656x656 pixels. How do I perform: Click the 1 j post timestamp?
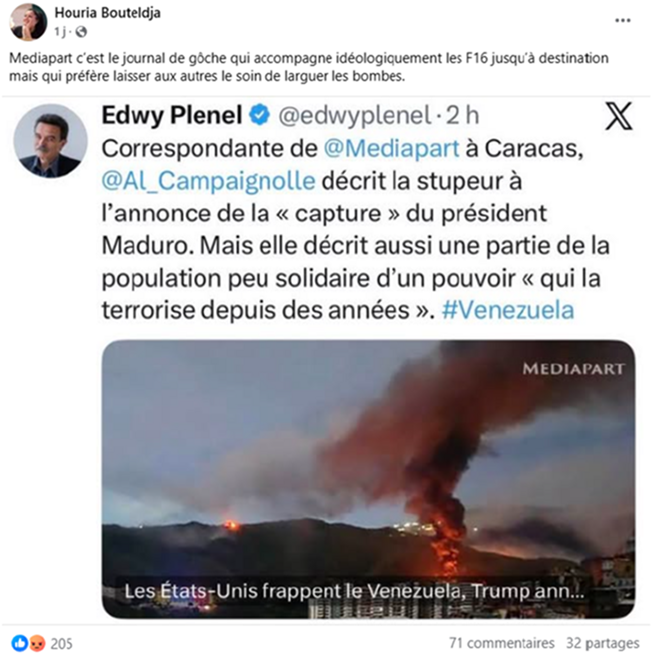(x=60, y=32)
